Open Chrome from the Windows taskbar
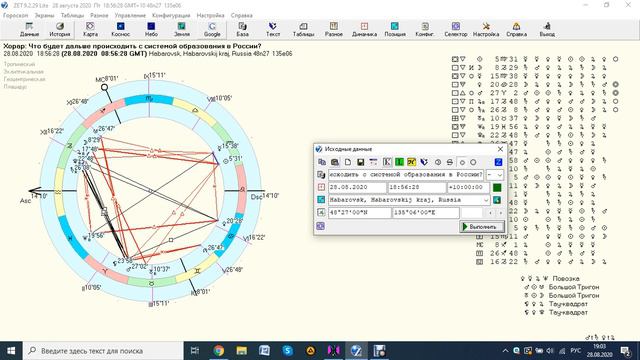This screenshot has height=360, width=640. tap(219, 351)
